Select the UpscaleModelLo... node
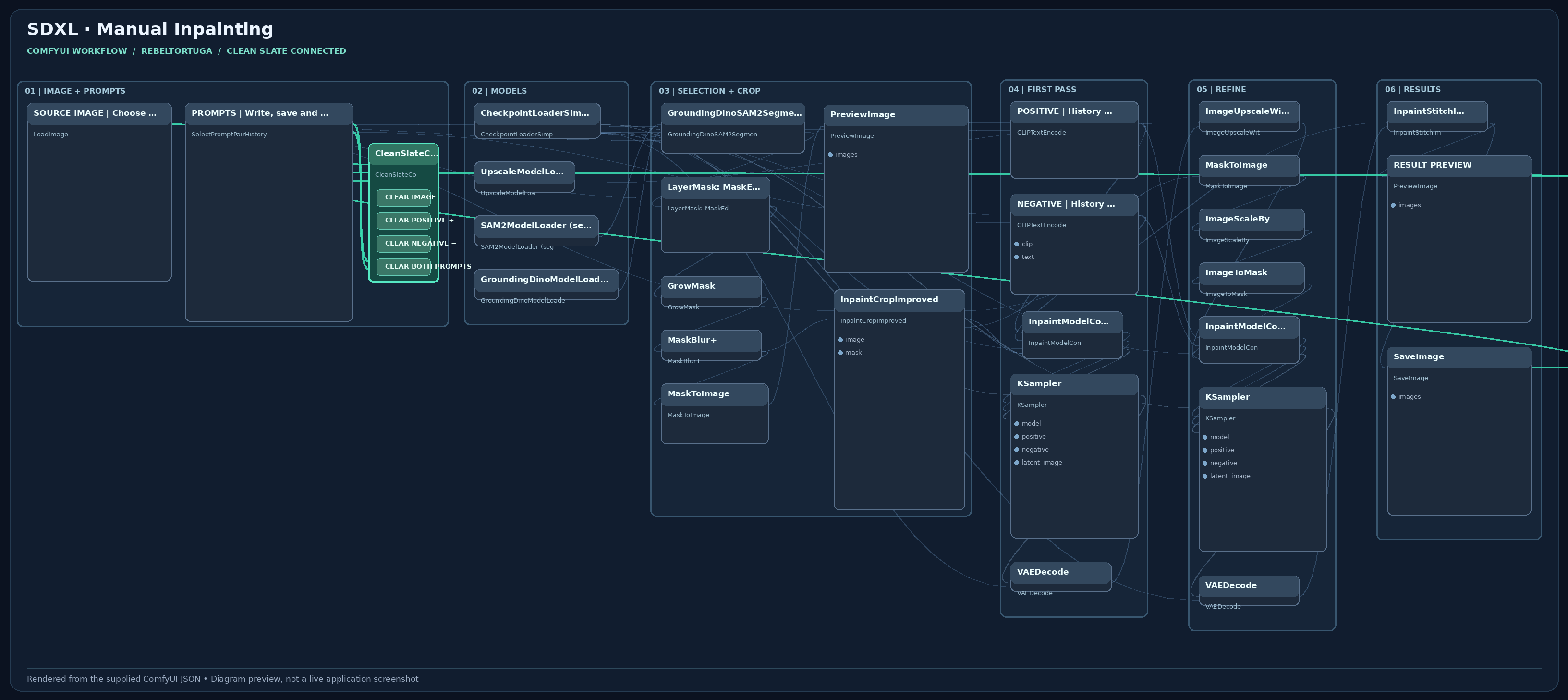Screen dimensions: 1568x700 pos(524,177)
